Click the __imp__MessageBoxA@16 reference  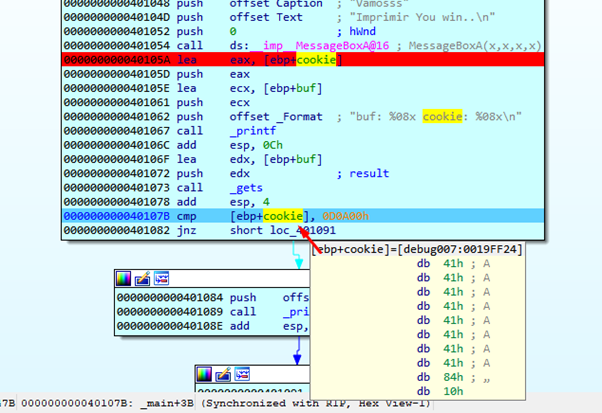[x=319, y=46]
